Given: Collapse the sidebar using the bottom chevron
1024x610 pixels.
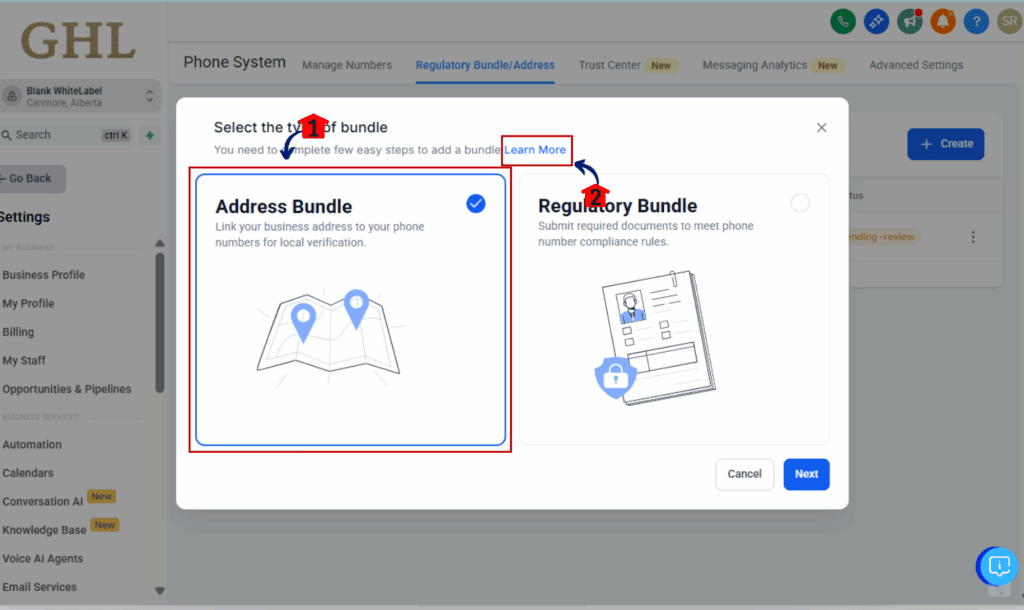Looking at the screenshot, I should [159, 589].
